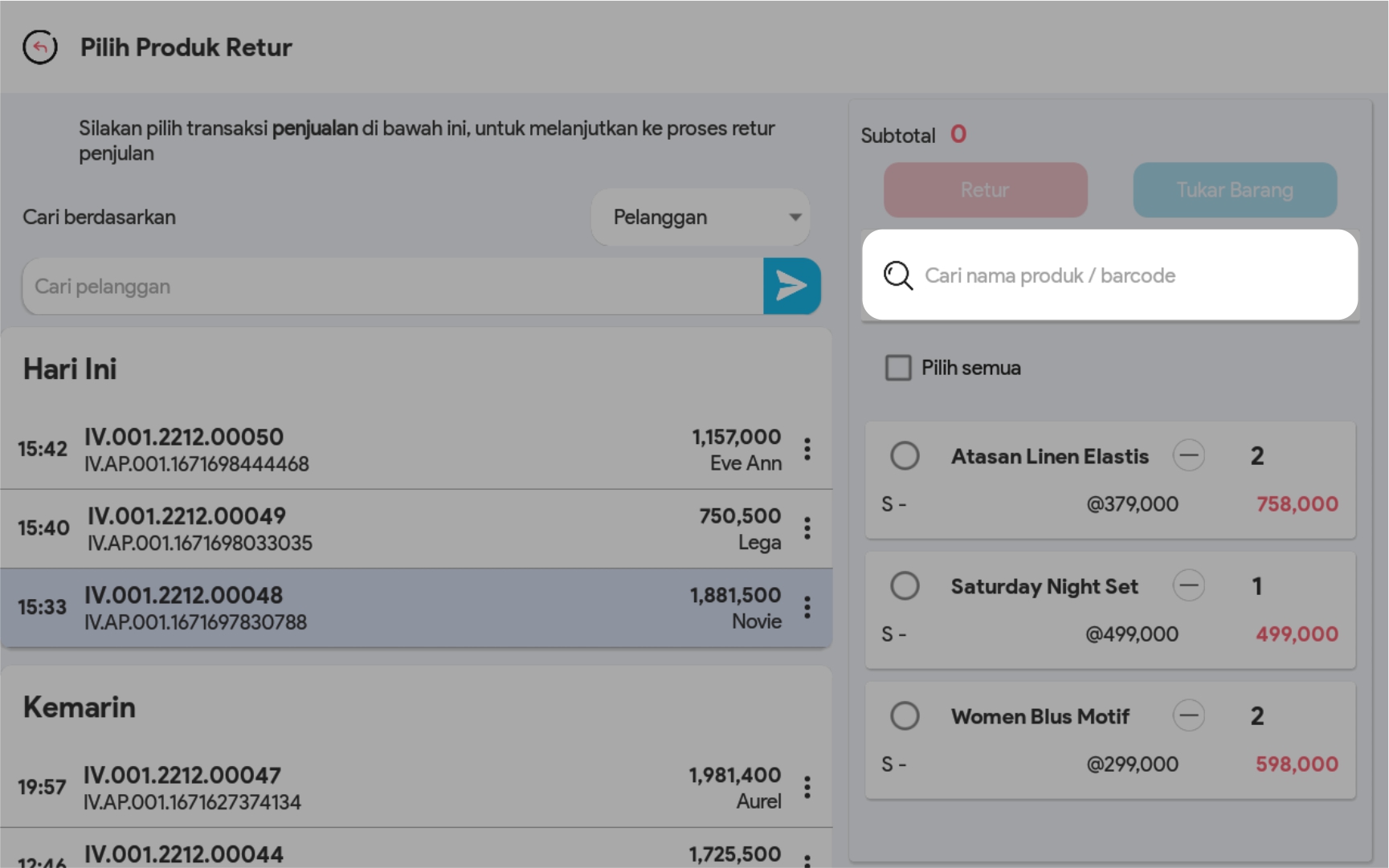Viewport: 1389px width, 868px height.
Task: Click the Tukar Barang button
Action: [1234, 190]
